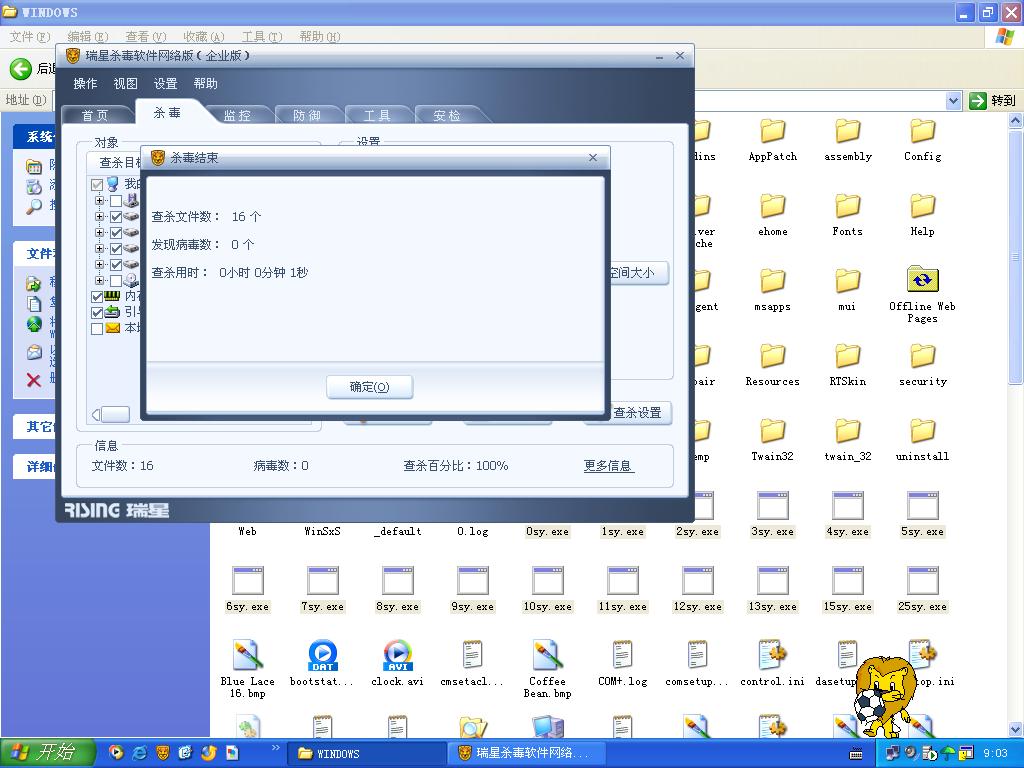Open the Rising 设置 menu

coord(165,84)
